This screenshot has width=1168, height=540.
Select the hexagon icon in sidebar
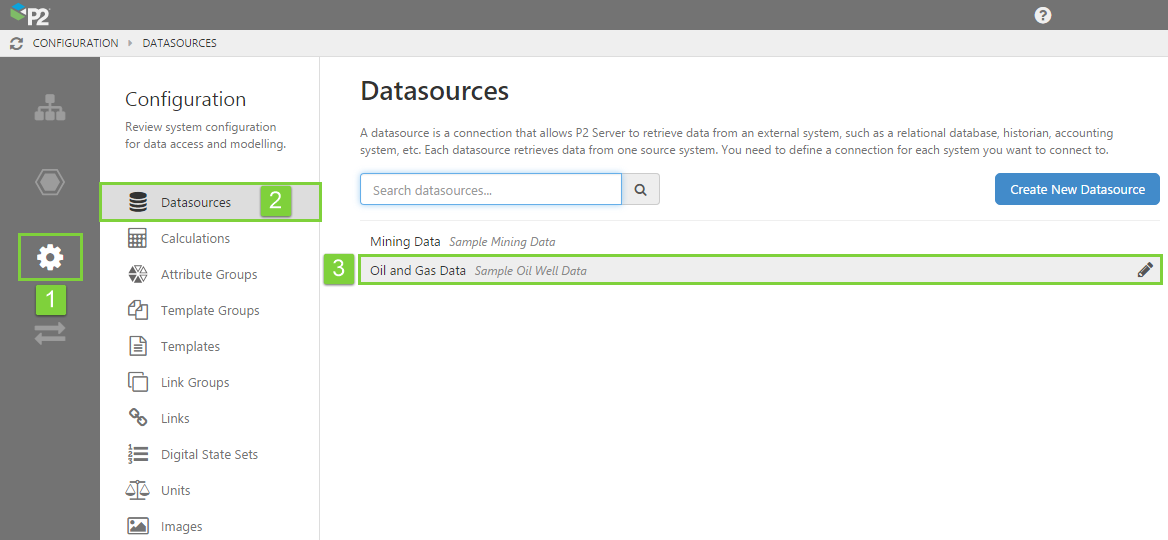50,182
